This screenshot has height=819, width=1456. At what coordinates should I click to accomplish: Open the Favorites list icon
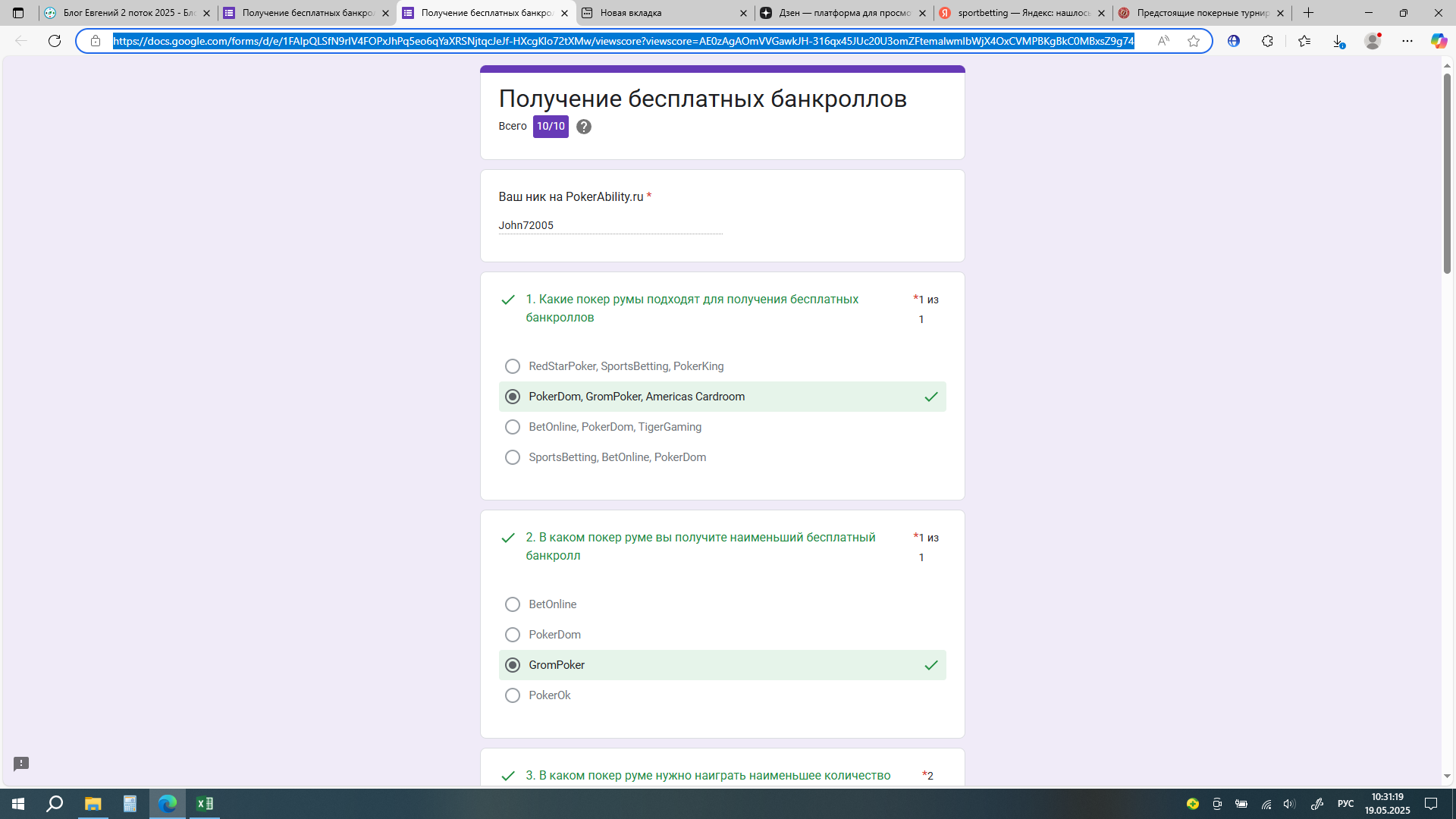click(1304, 41)
